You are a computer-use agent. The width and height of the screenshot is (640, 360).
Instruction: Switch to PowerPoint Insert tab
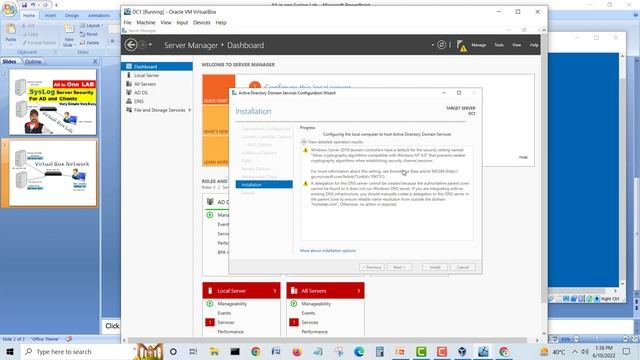(50, 16)
